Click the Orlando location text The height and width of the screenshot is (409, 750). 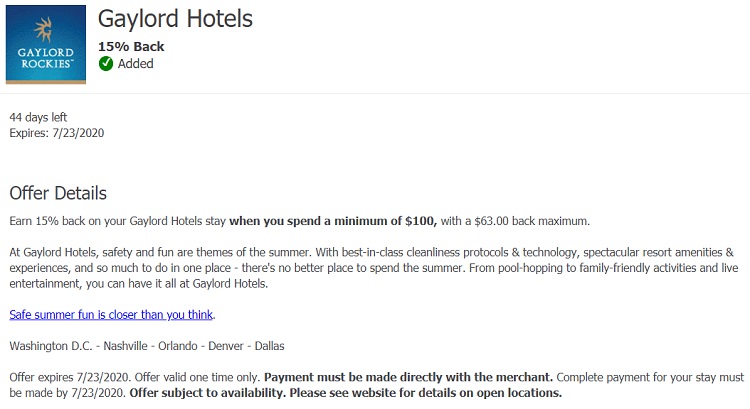177,346
